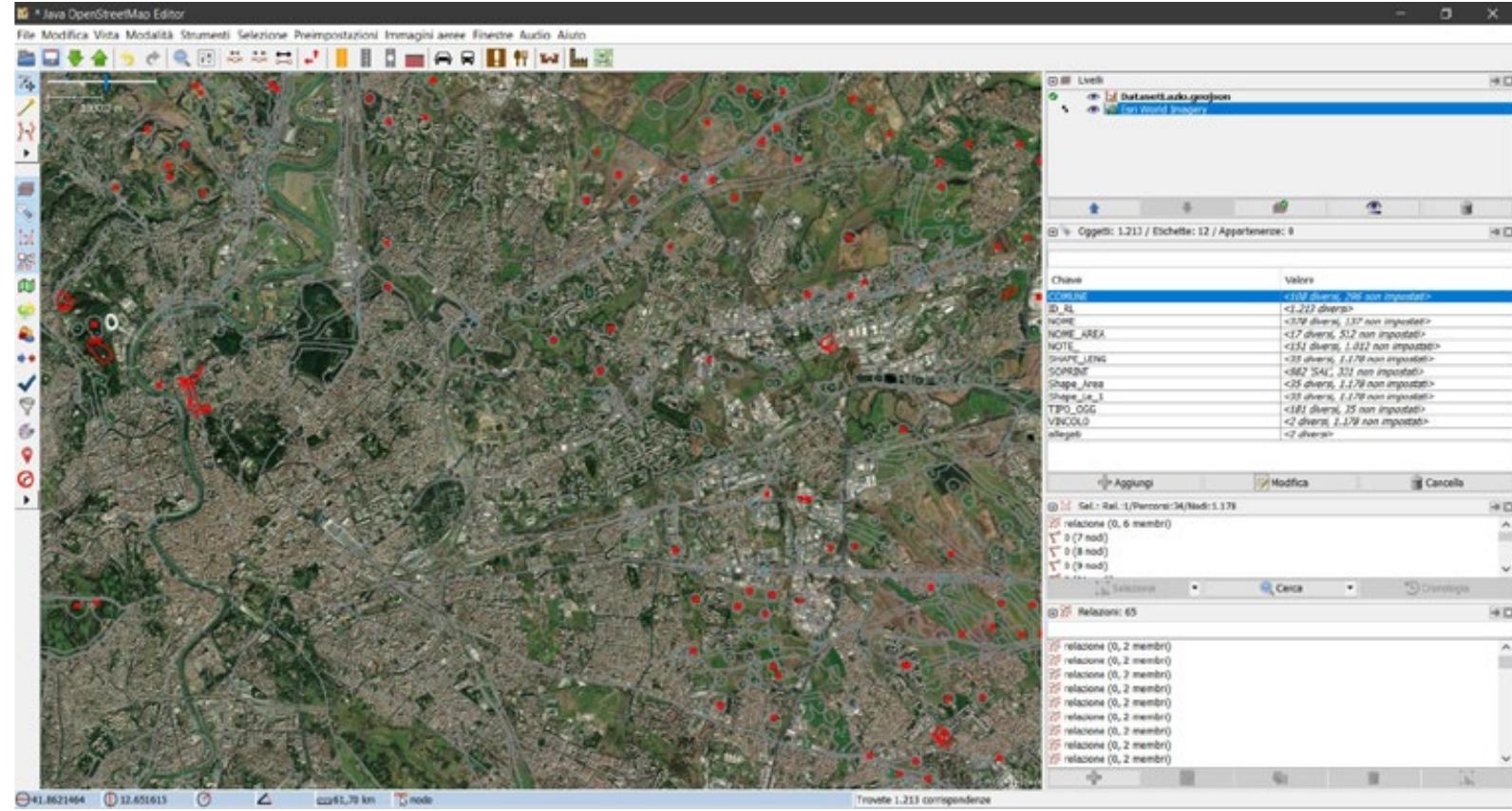The width and height of the screenshot is (1512, 811).
Task: Click the green download map data arrow
Action: (x=75, y=58)
